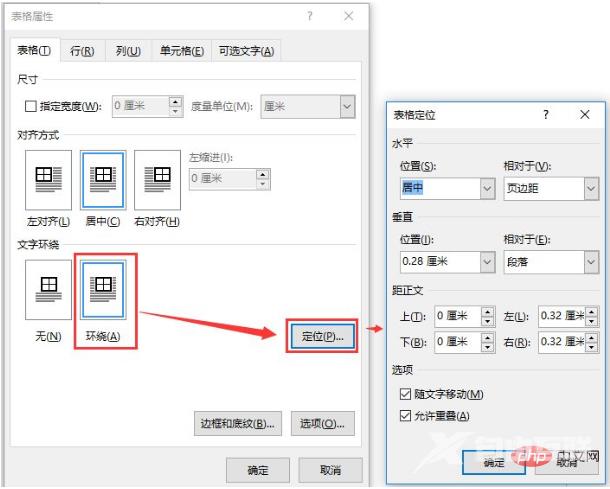Toggle the 允许重叠 checkbox

pos(404,416)
